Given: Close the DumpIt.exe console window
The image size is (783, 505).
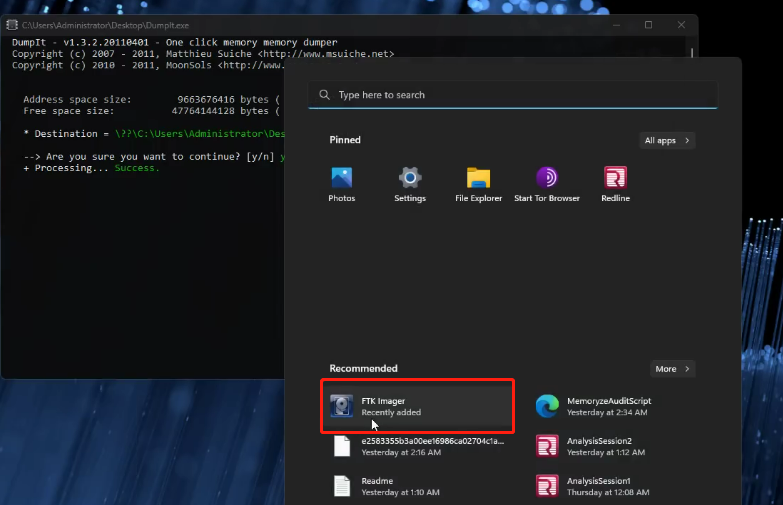Looking at the screenshot, I should click(x=681, y=24).
